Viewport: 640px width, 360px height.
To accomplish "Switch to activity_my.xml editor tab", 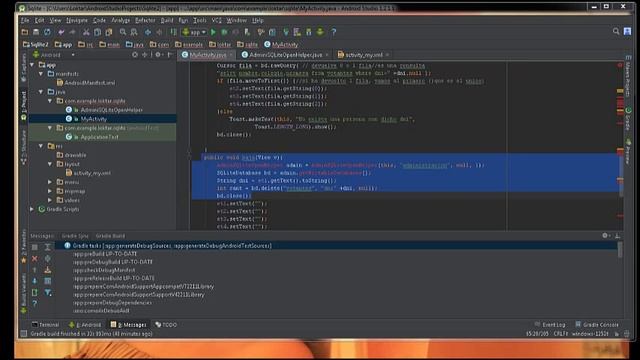I will [x=364, y=55].
